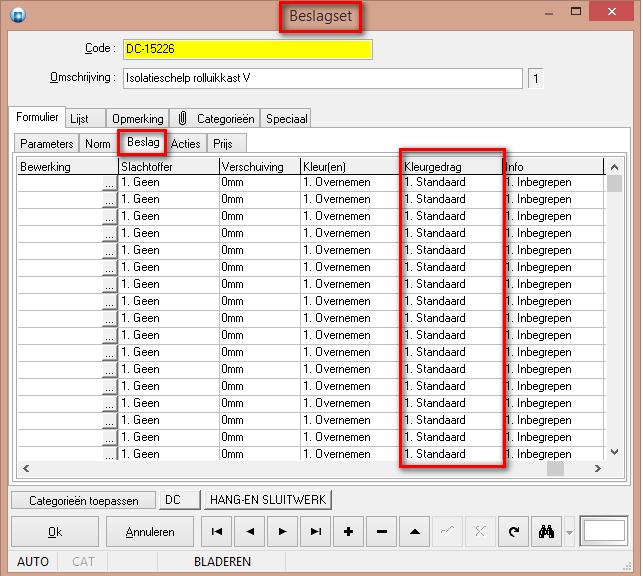
Task: Click BLADEREN in the status bar
Action: pos(222,562)
